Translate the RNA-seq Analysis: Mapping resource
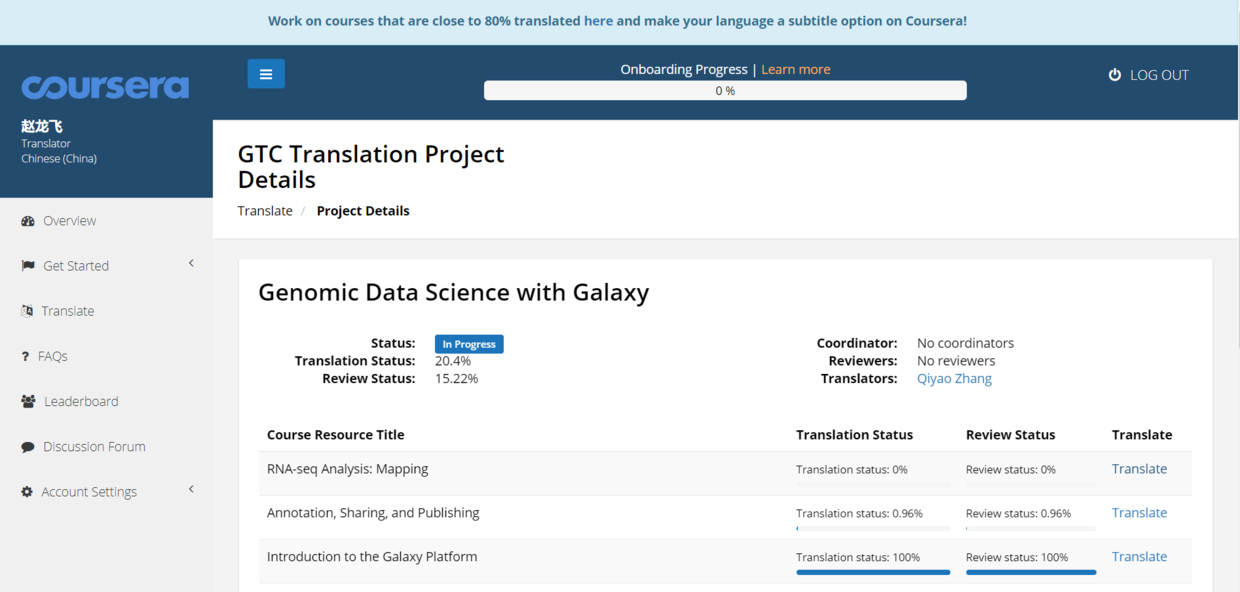 point(1139,469)
